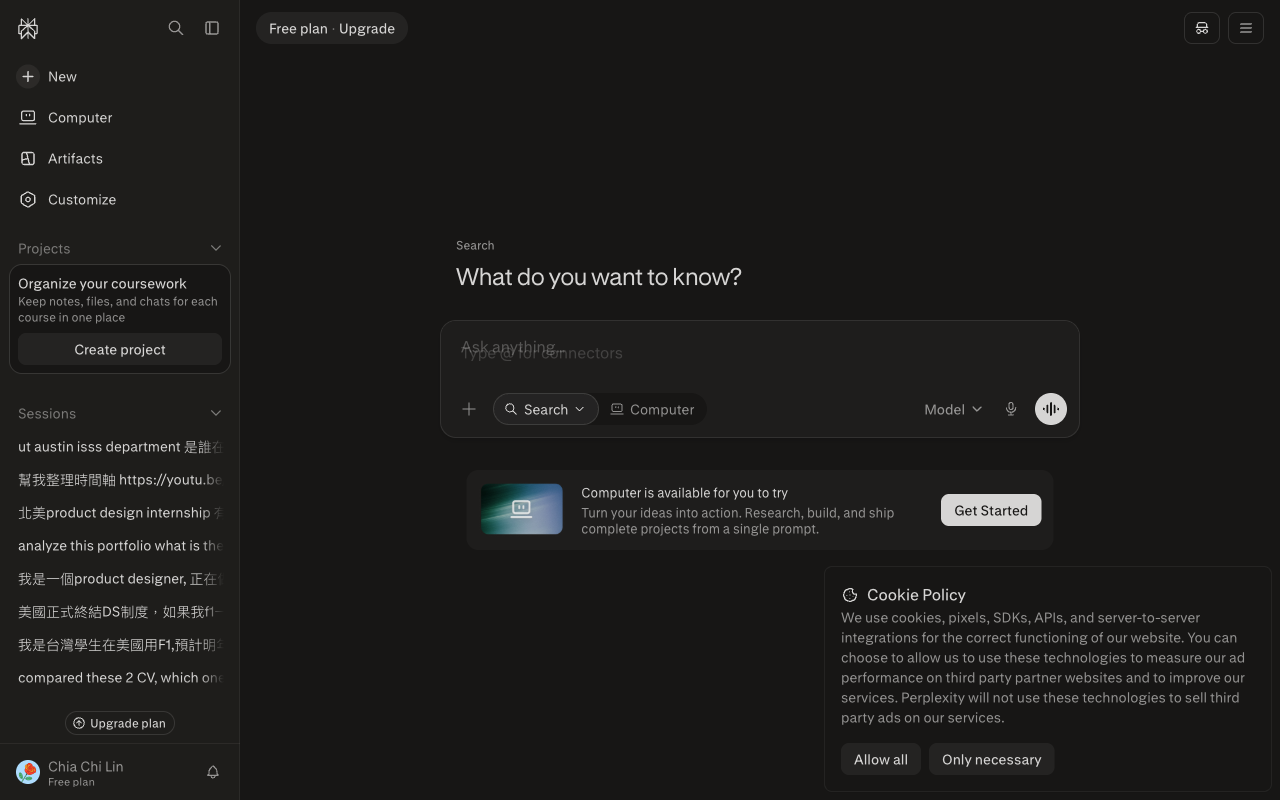Image resolution: width=1280 pixels, height=800 pixels.
Task: Open the Customize sidebar item
Action: pyautogui.click(x=120, y=199)
